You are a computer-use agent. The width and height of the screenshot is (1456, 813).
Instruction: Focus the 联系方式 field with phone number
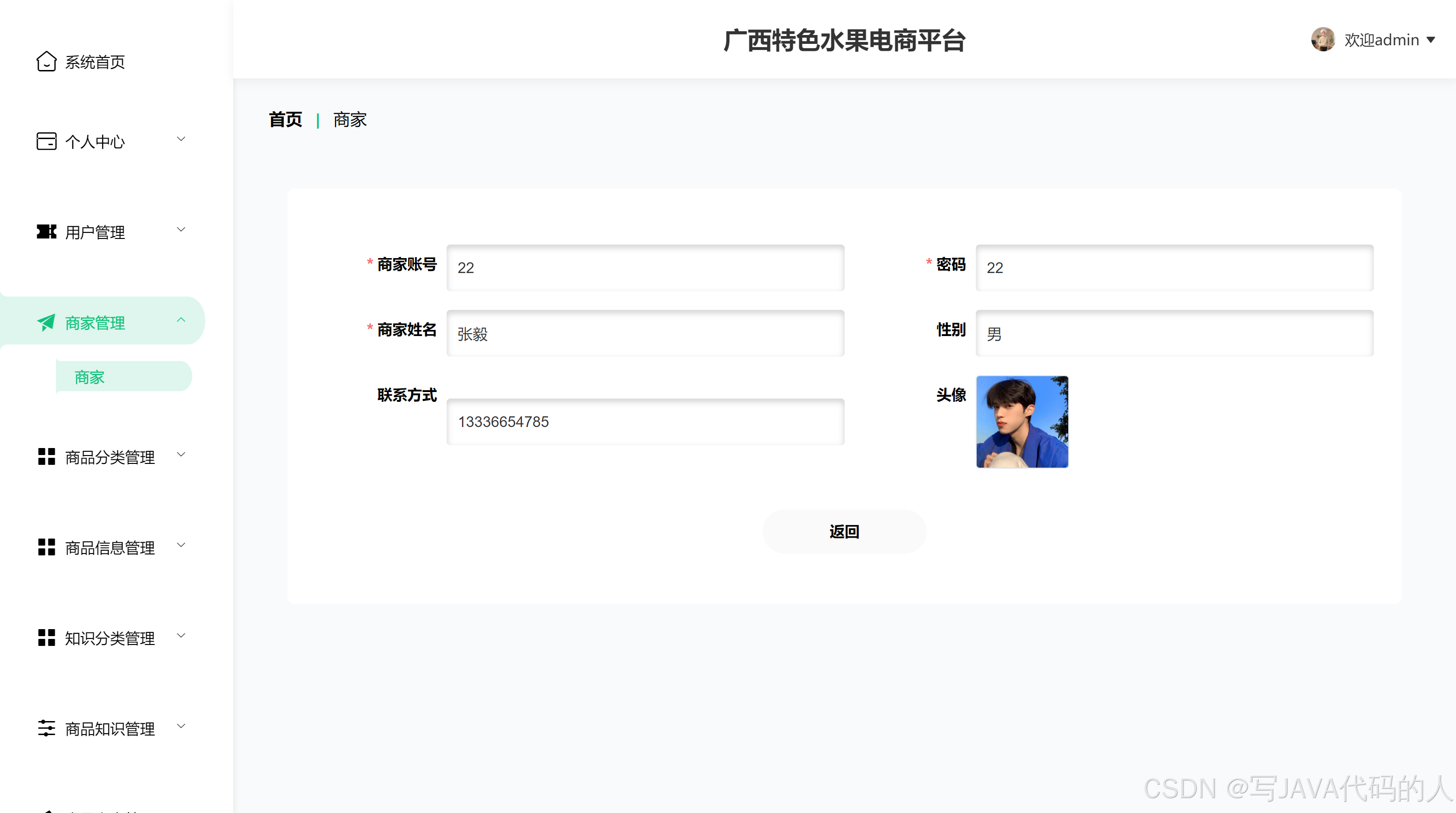pos(645,422)
